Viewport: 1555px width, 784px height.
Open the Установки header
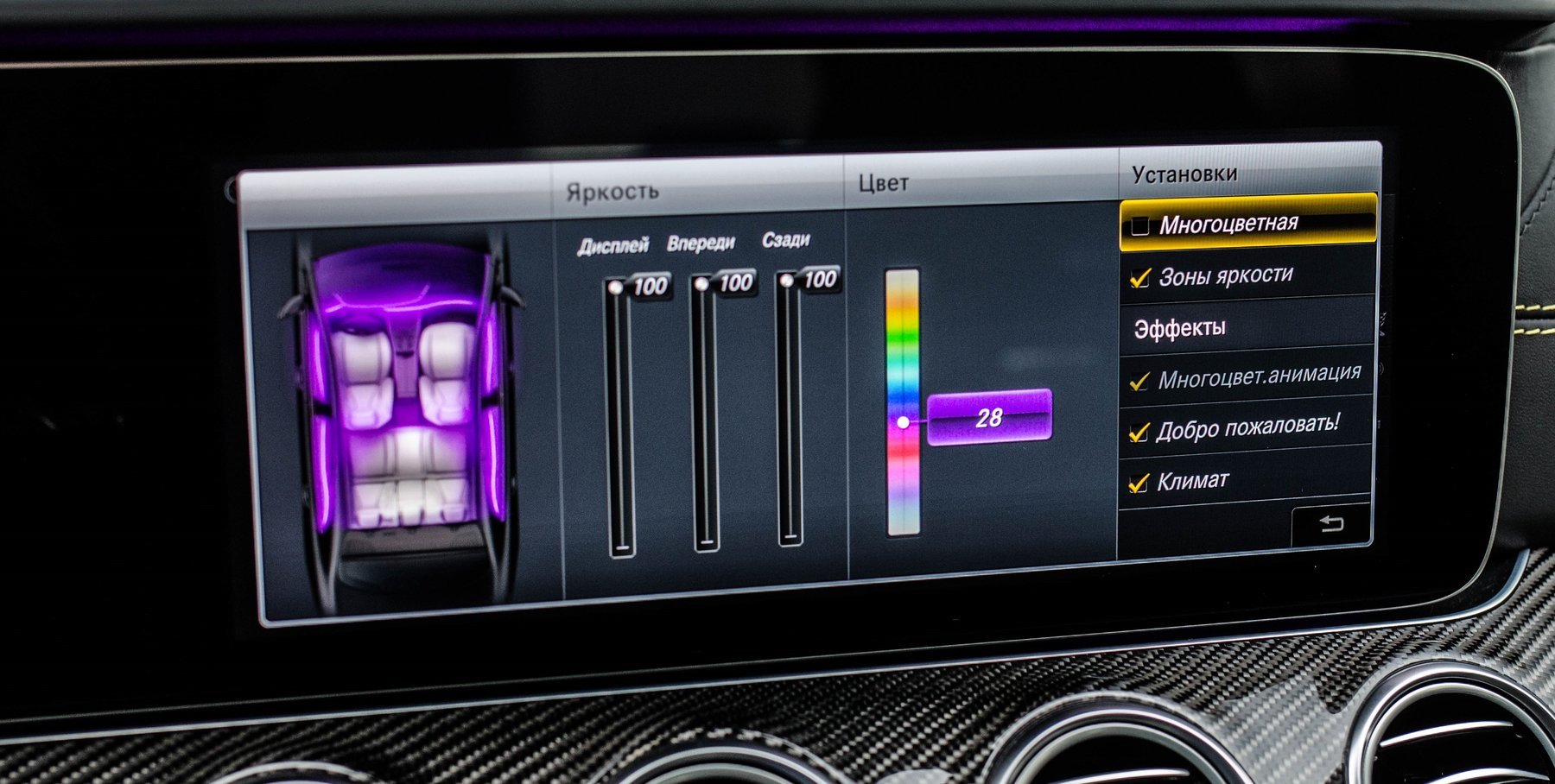1184,174
